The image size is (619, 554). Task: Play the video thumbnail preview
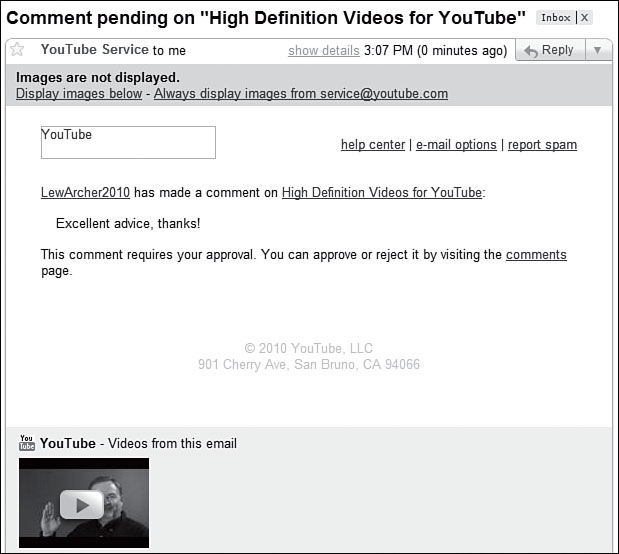84,503
